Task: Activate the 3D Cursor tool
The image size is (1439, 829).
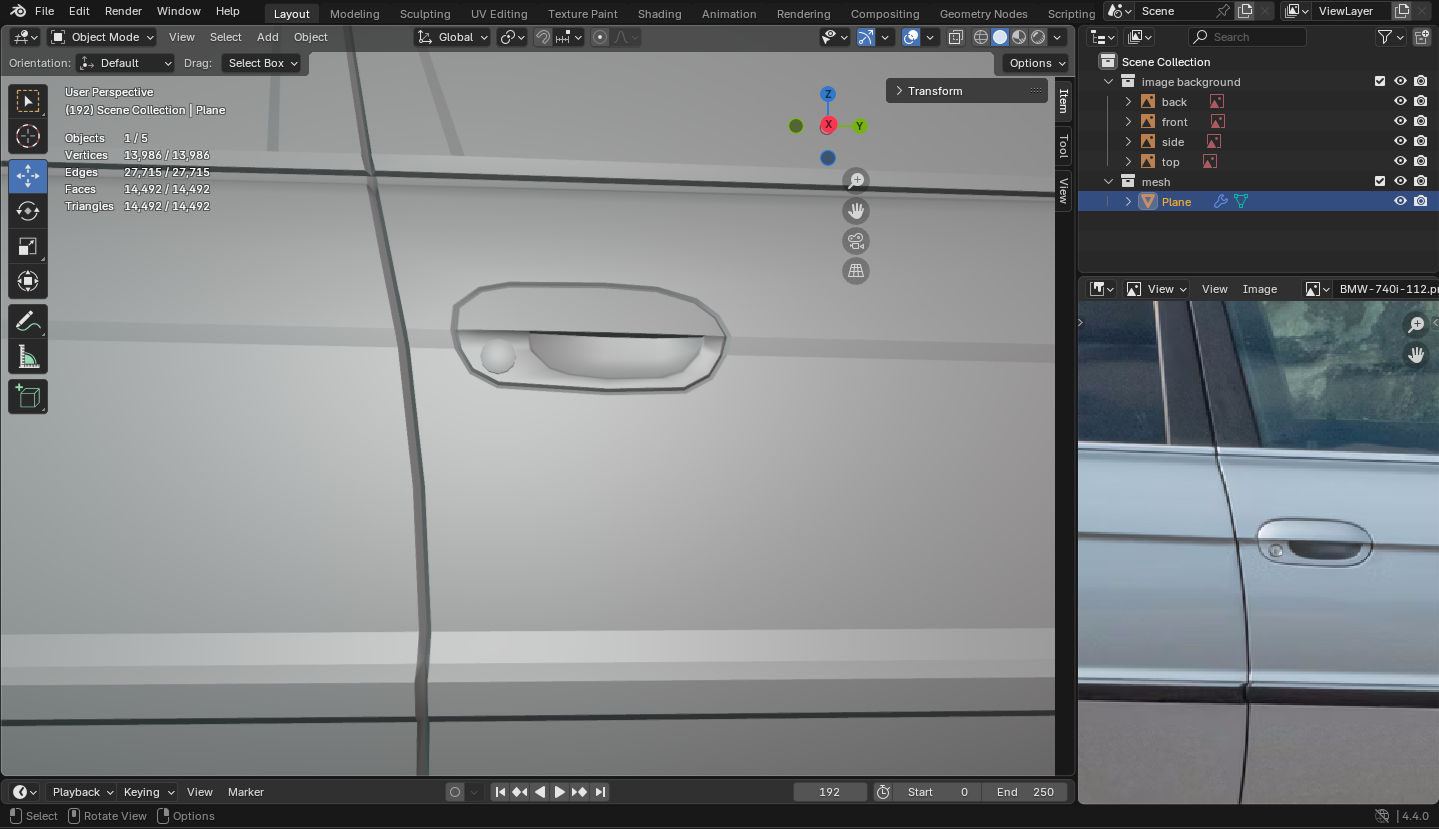Action: point(28,137)
